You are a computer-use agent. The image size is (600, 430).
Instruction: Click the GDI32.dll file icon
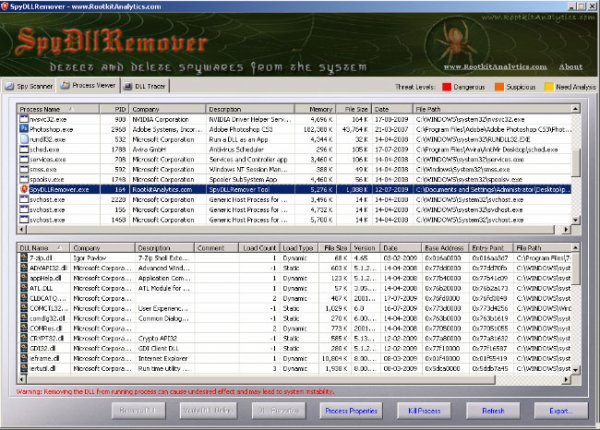pyautogui.click(x=24, y=348)
